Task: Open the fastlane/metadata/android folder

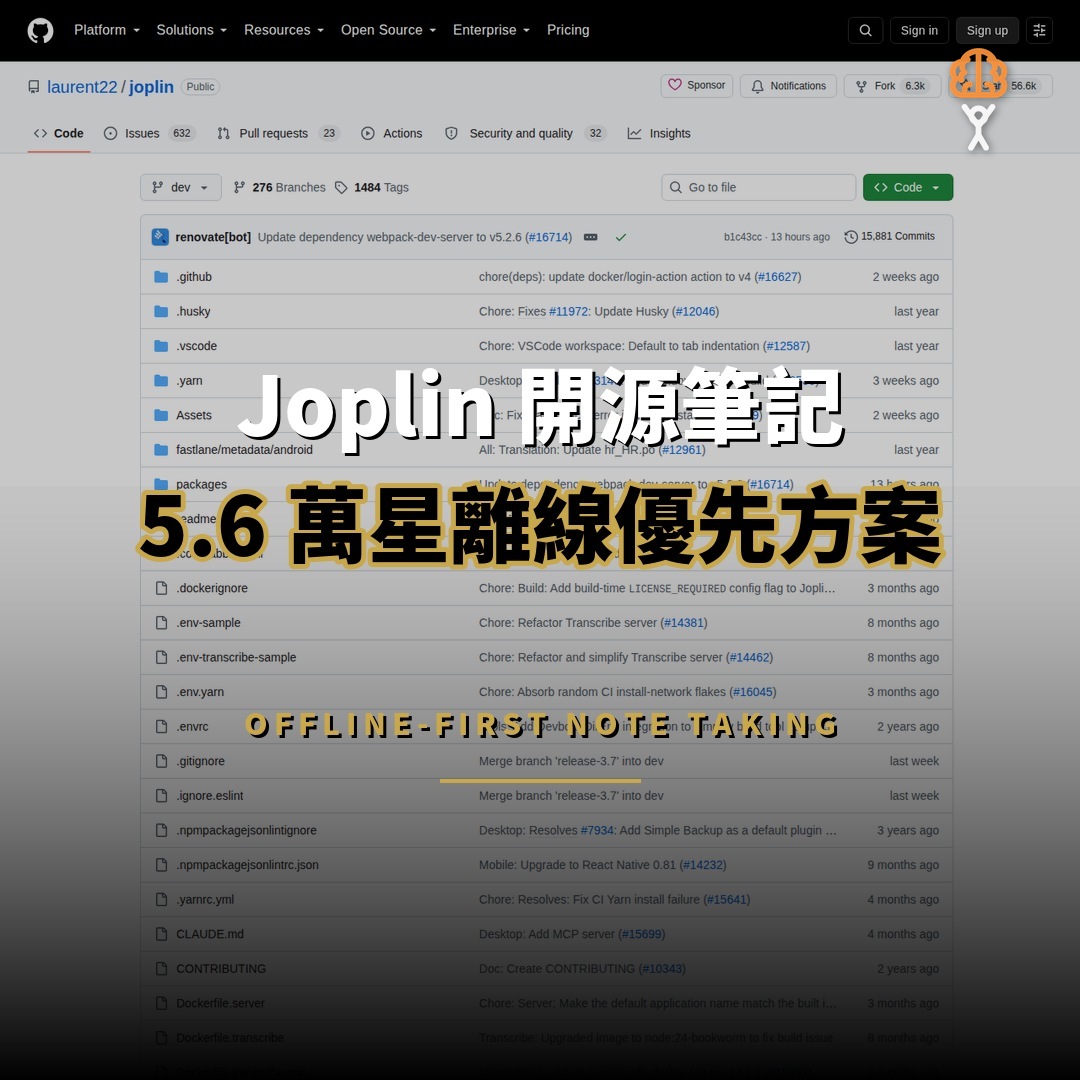Action: 245,450
